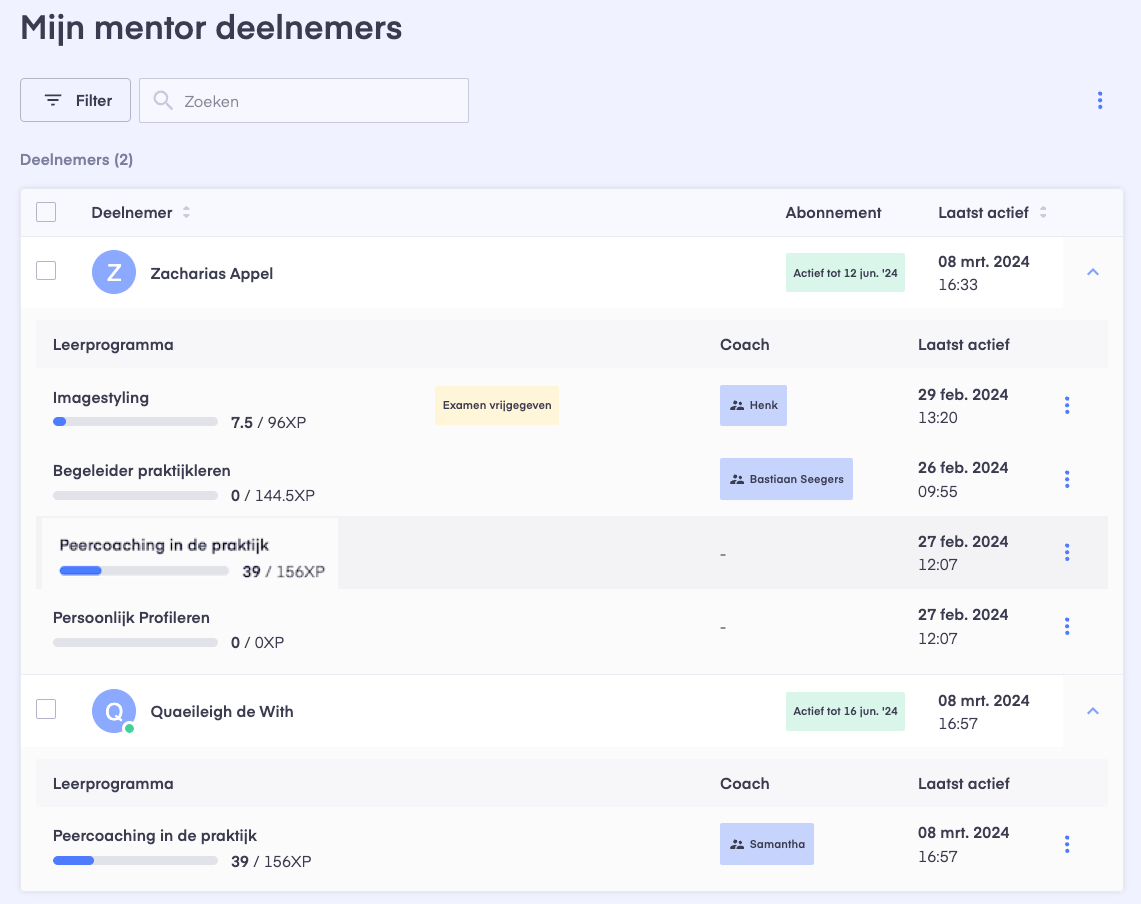
Task: Collapse Quaeileigh de With's row details
Action: 1092,711
